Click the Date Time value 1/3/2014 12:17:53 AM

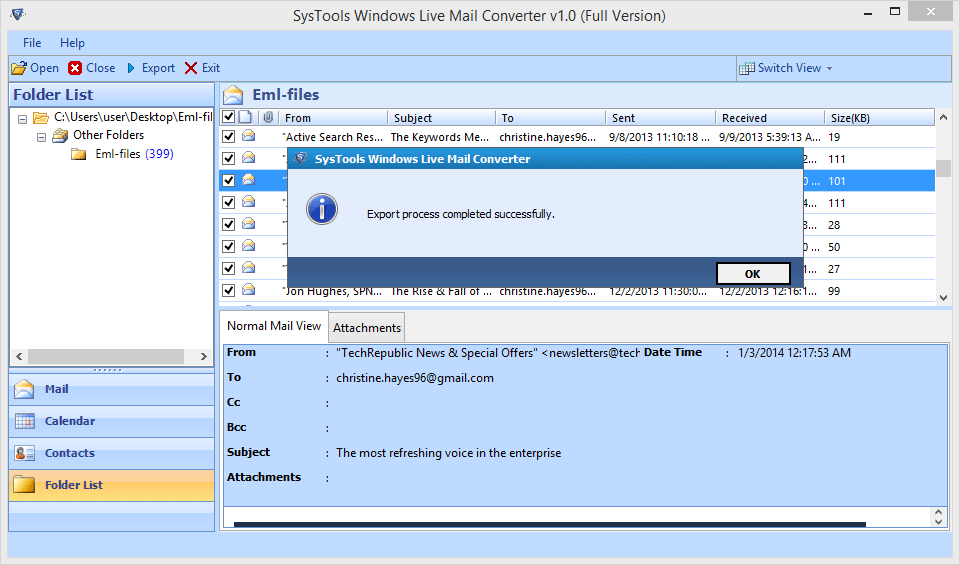coord(794,353)
